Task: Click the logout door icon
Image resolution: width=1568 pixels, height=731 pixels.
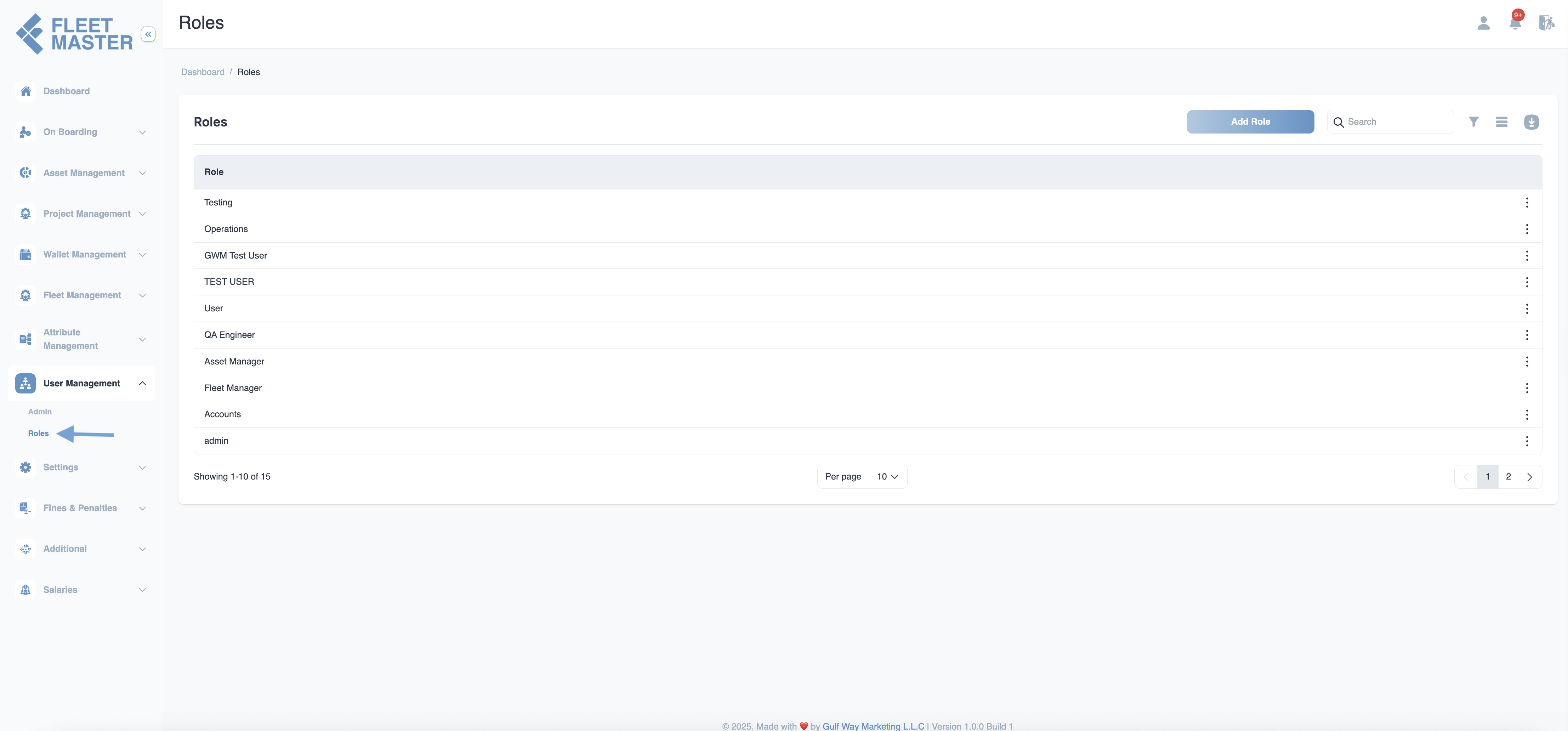Action: point(1546,23)
